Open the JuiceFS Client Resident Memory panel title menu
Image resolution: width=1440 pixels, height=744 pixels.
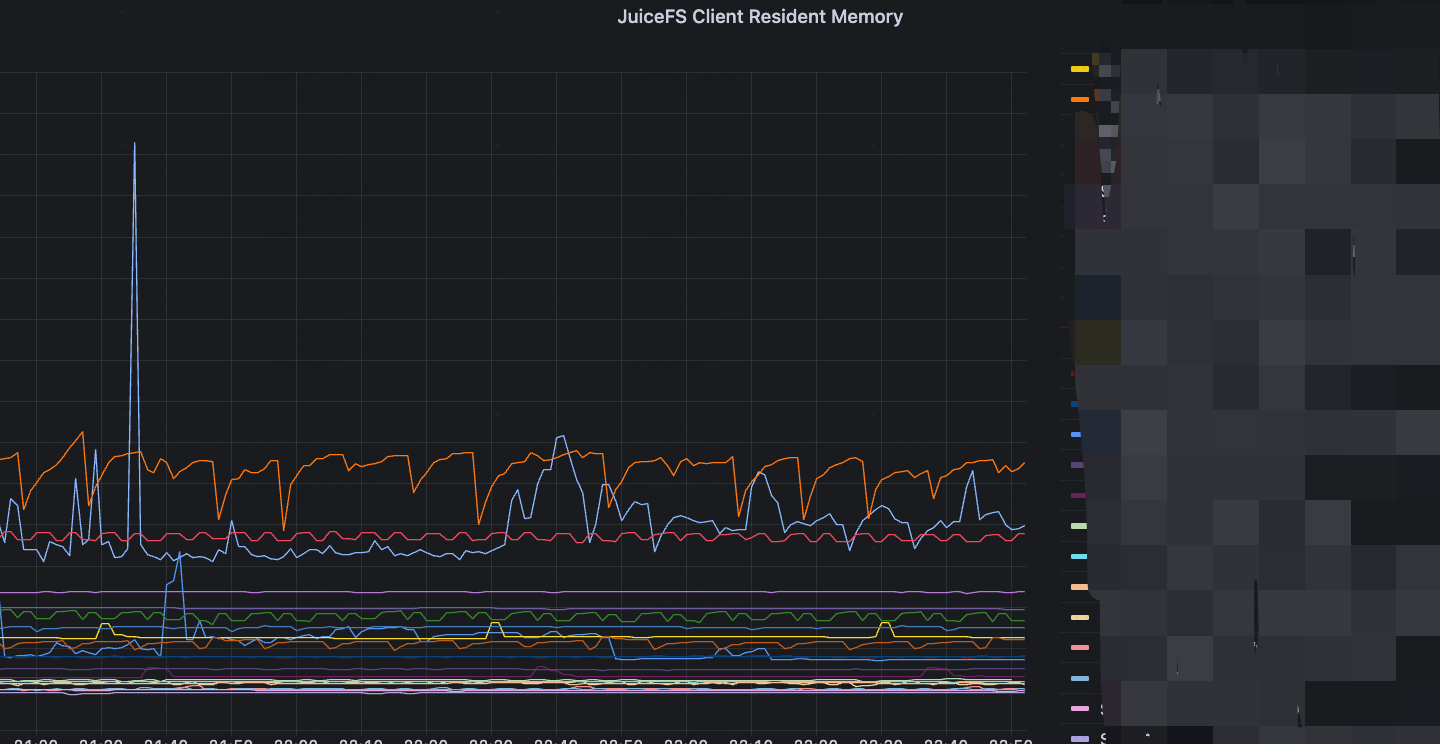[x=760, y=16]
